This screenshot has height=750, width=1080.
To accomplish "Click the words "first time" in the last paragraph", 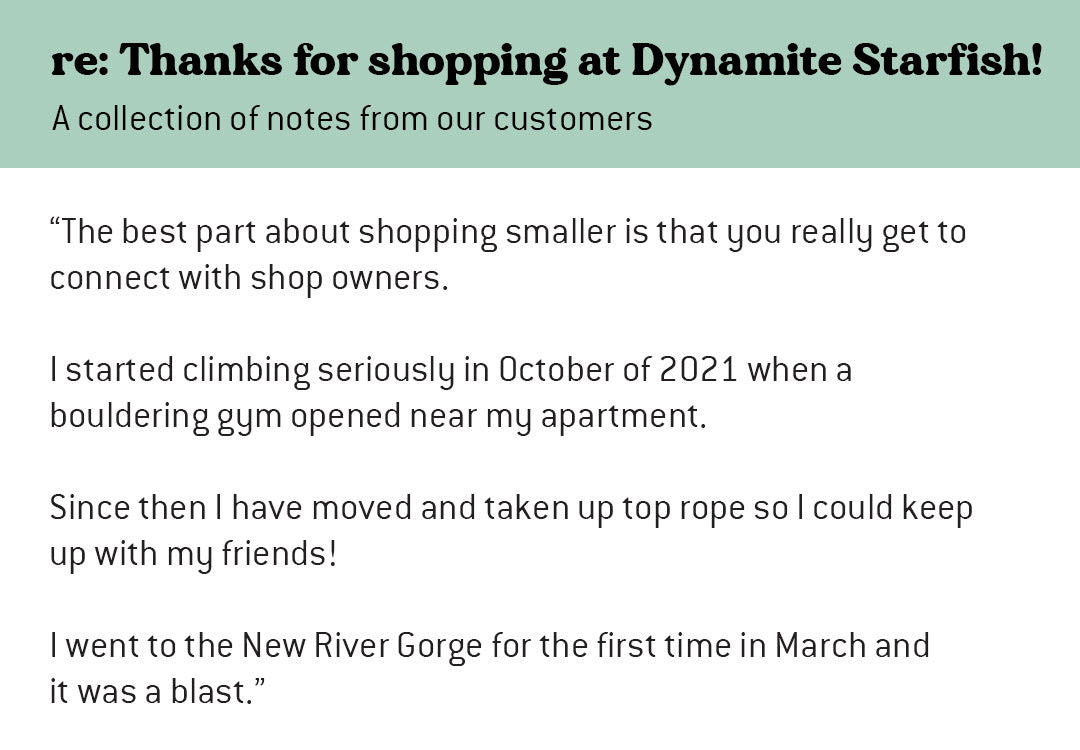I will (x=666, y=646).
